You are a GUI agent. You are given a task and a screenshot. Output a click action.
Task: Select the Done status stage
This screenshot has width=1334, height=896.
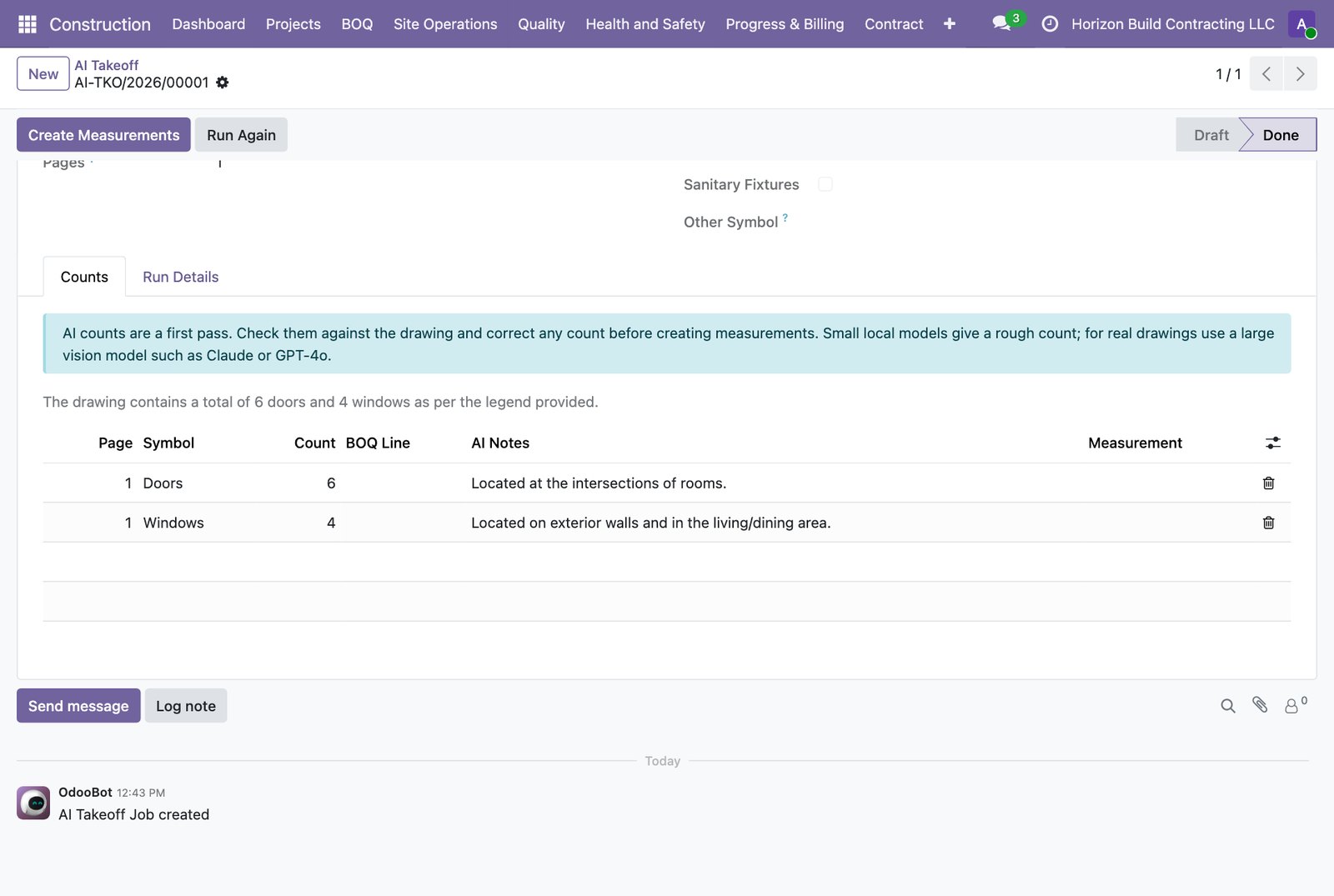tap(1280, 135)
